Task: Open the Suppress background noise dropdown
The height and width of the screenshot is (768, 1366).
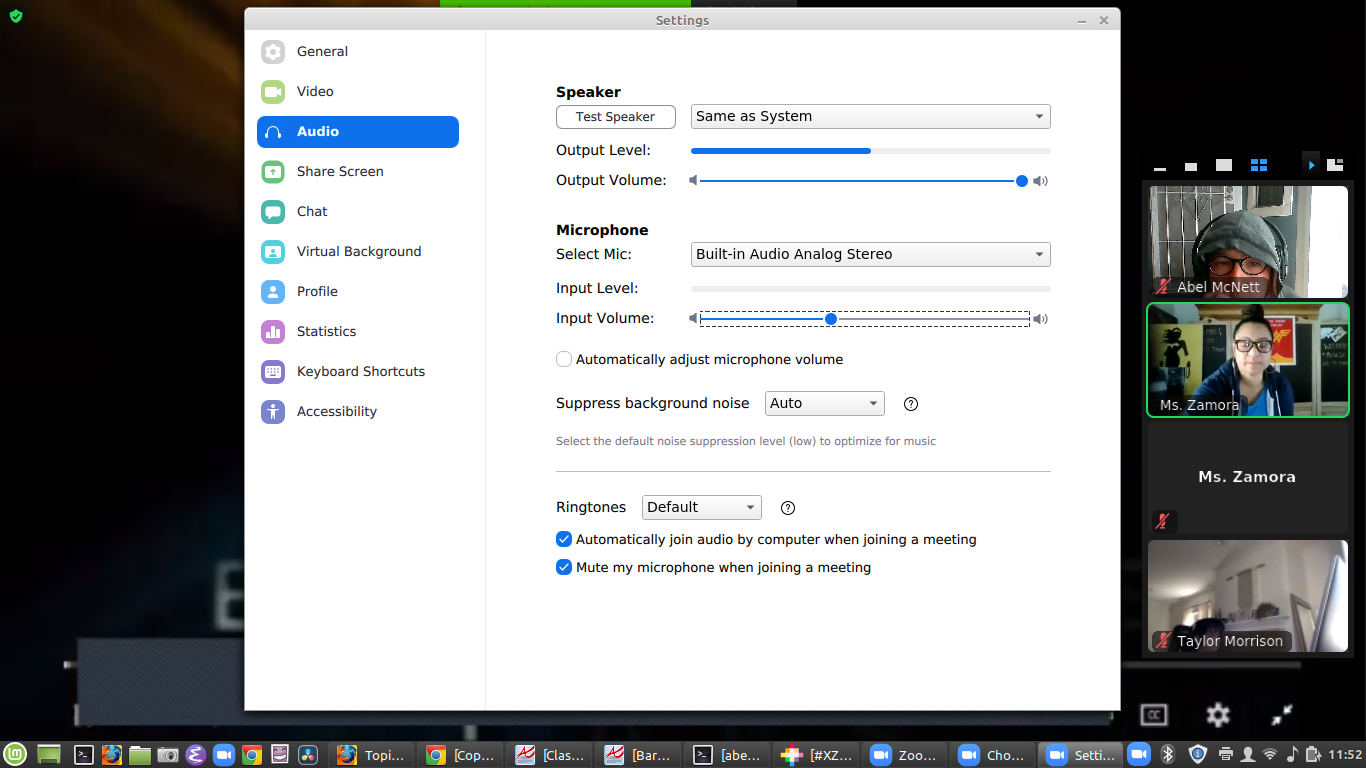Action: tap(824, 404)
